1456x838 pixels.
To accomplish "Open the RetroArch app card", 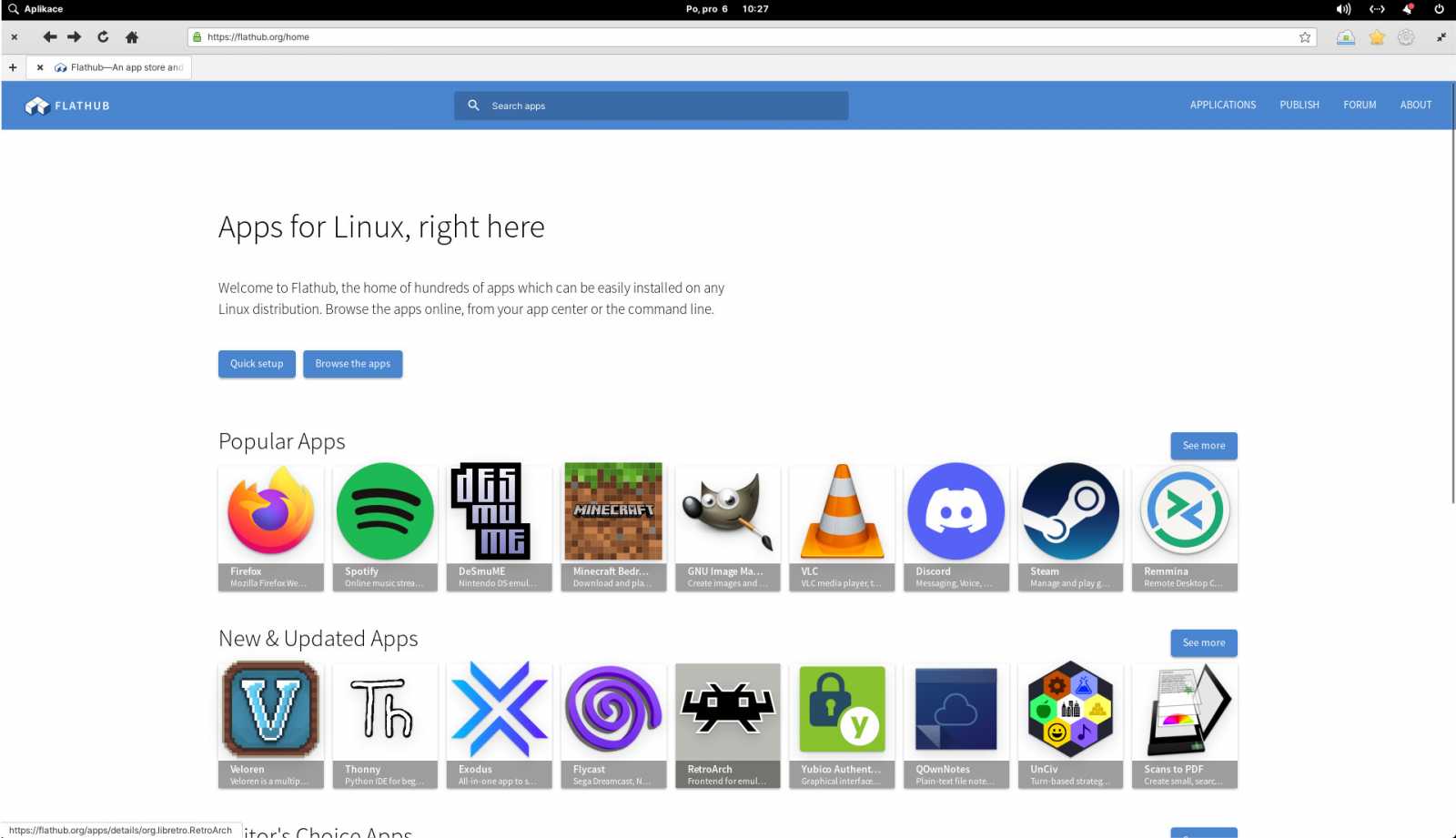I will click(x=728, y=725).
